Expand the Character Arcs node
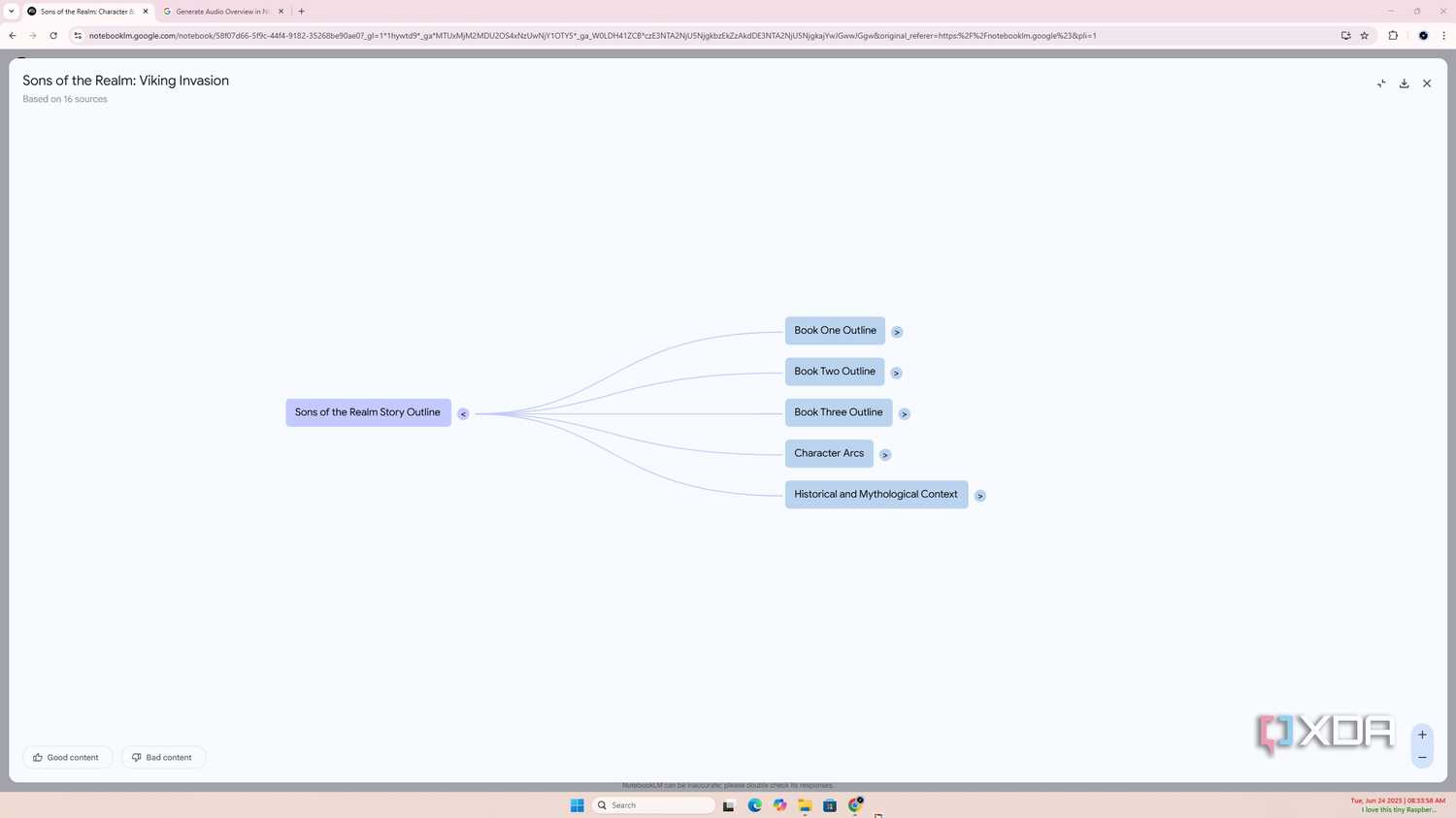 coord(885,454)
